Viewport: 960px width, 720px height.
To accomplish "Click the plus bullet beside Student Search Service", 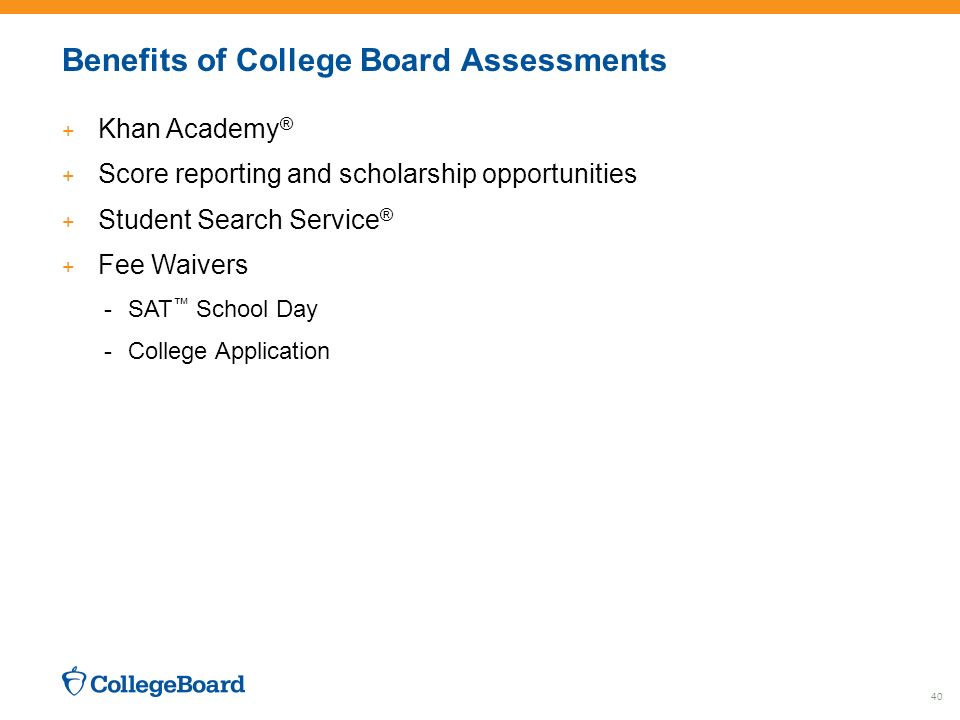I will tap(68, 222).
